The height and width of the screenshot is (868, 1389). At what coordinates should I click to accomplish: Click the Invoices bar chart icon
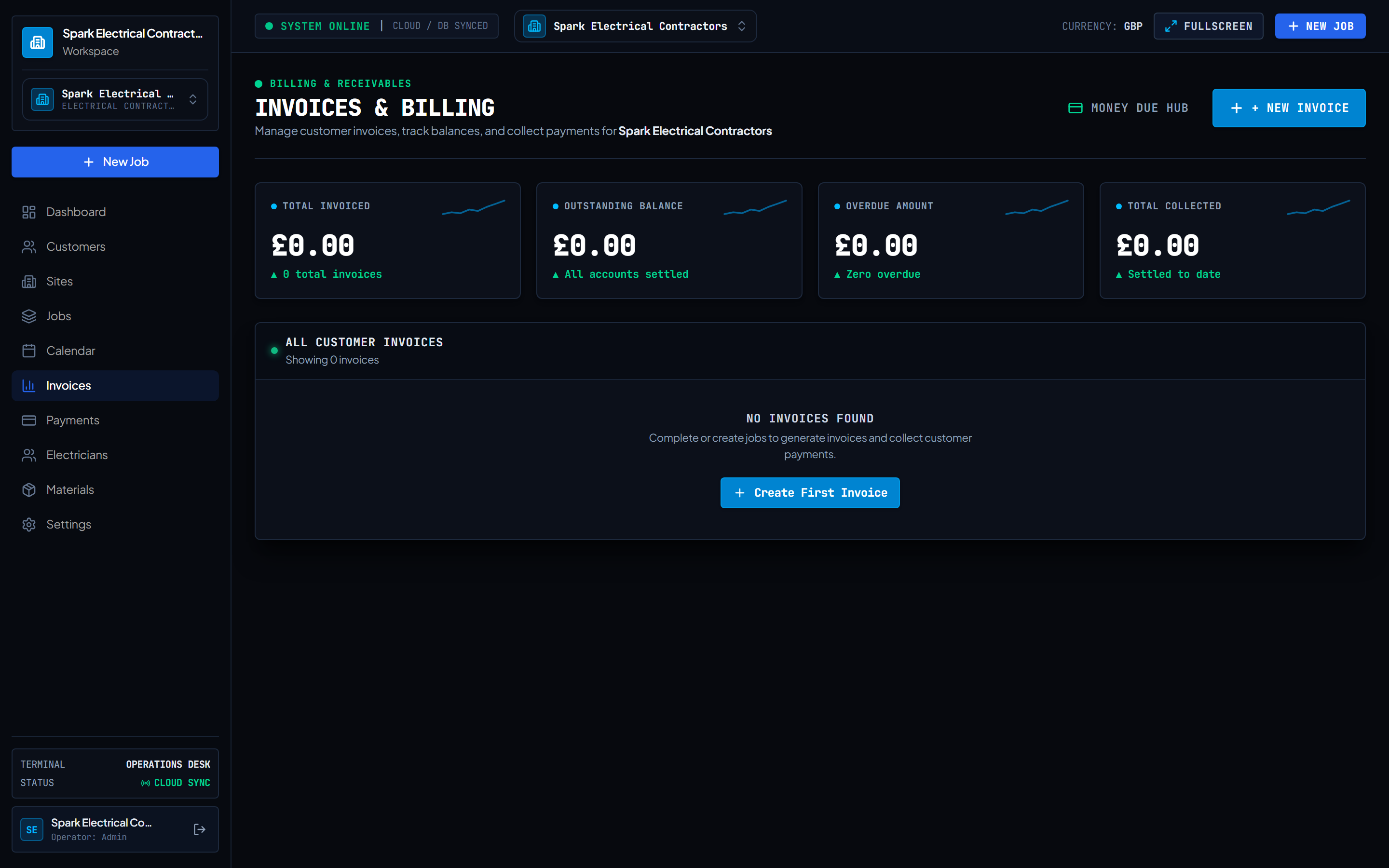click(x=29, y=386)
